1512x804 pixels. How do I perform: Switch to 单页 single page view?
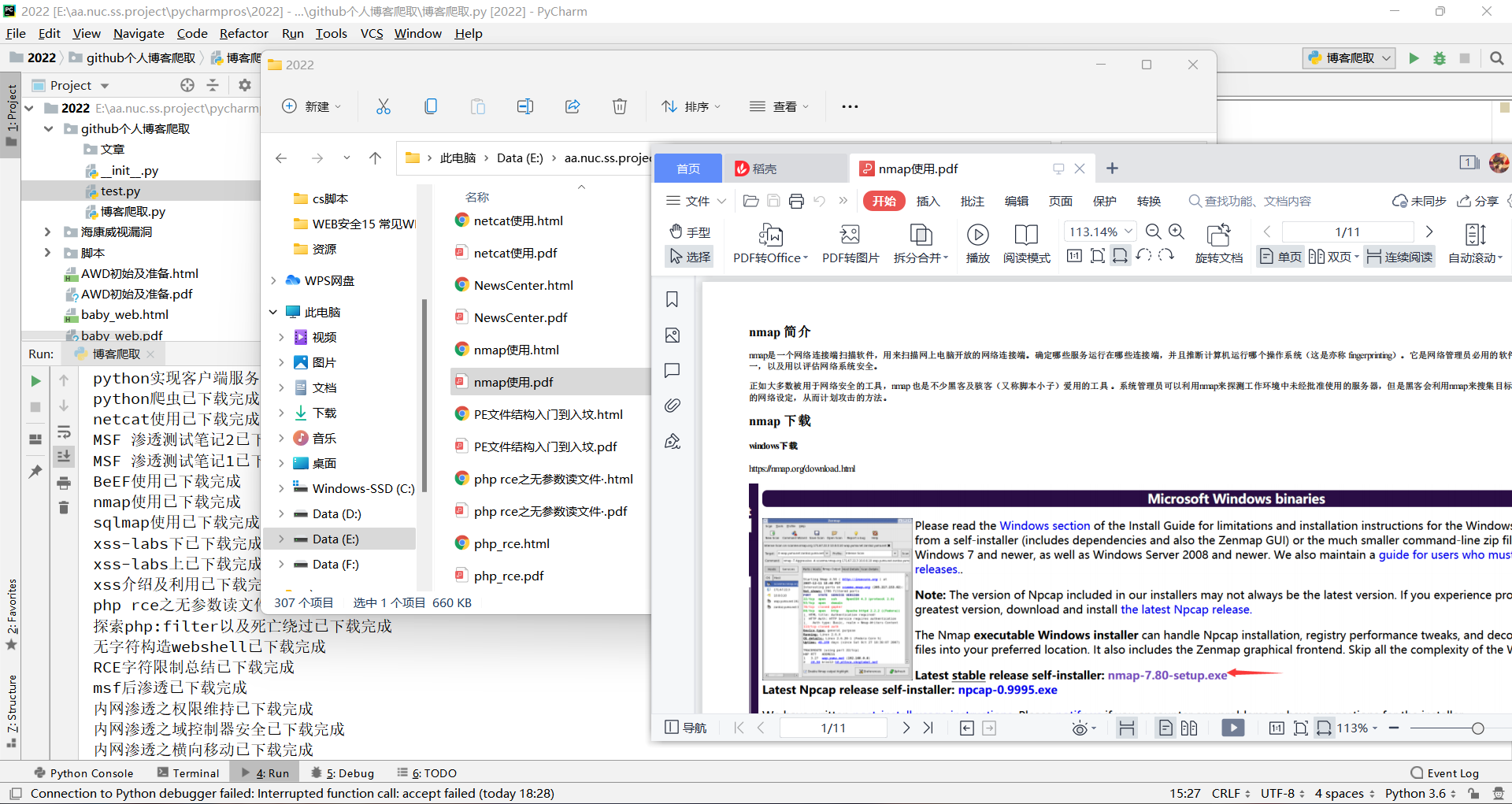pos(1279,256)
